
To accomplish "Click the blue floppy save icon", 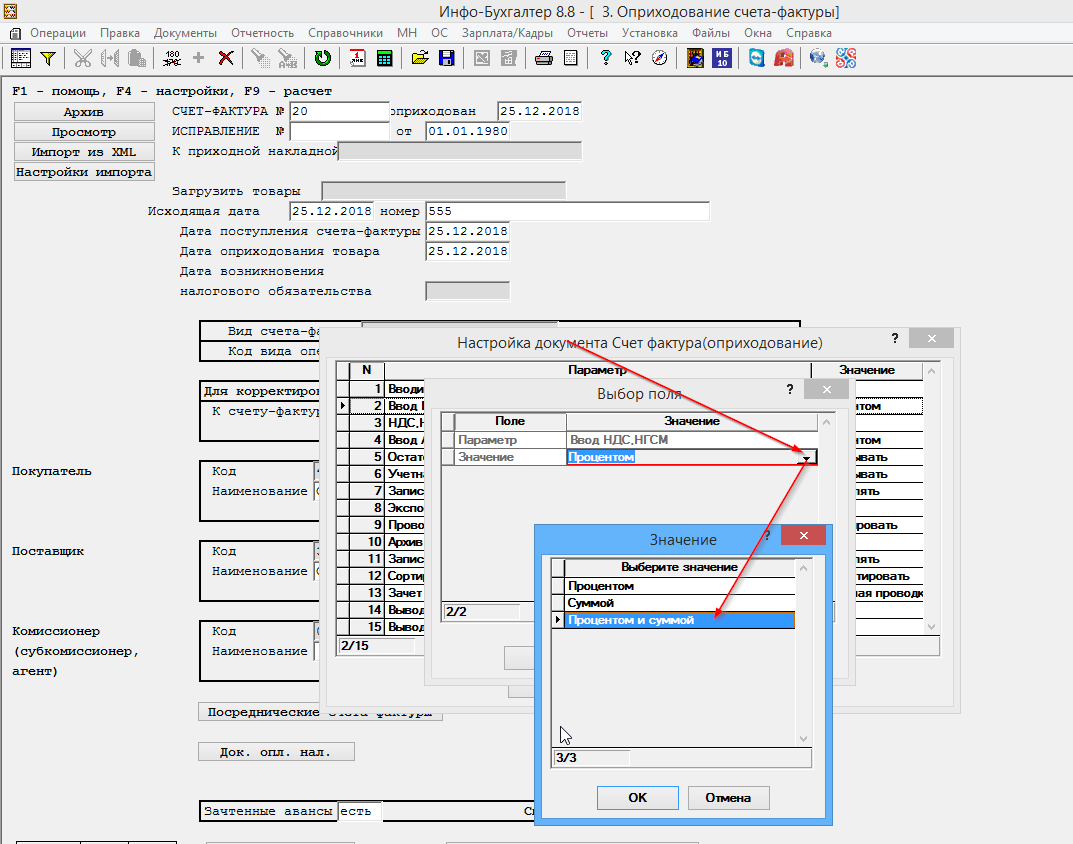I will 447,58.
